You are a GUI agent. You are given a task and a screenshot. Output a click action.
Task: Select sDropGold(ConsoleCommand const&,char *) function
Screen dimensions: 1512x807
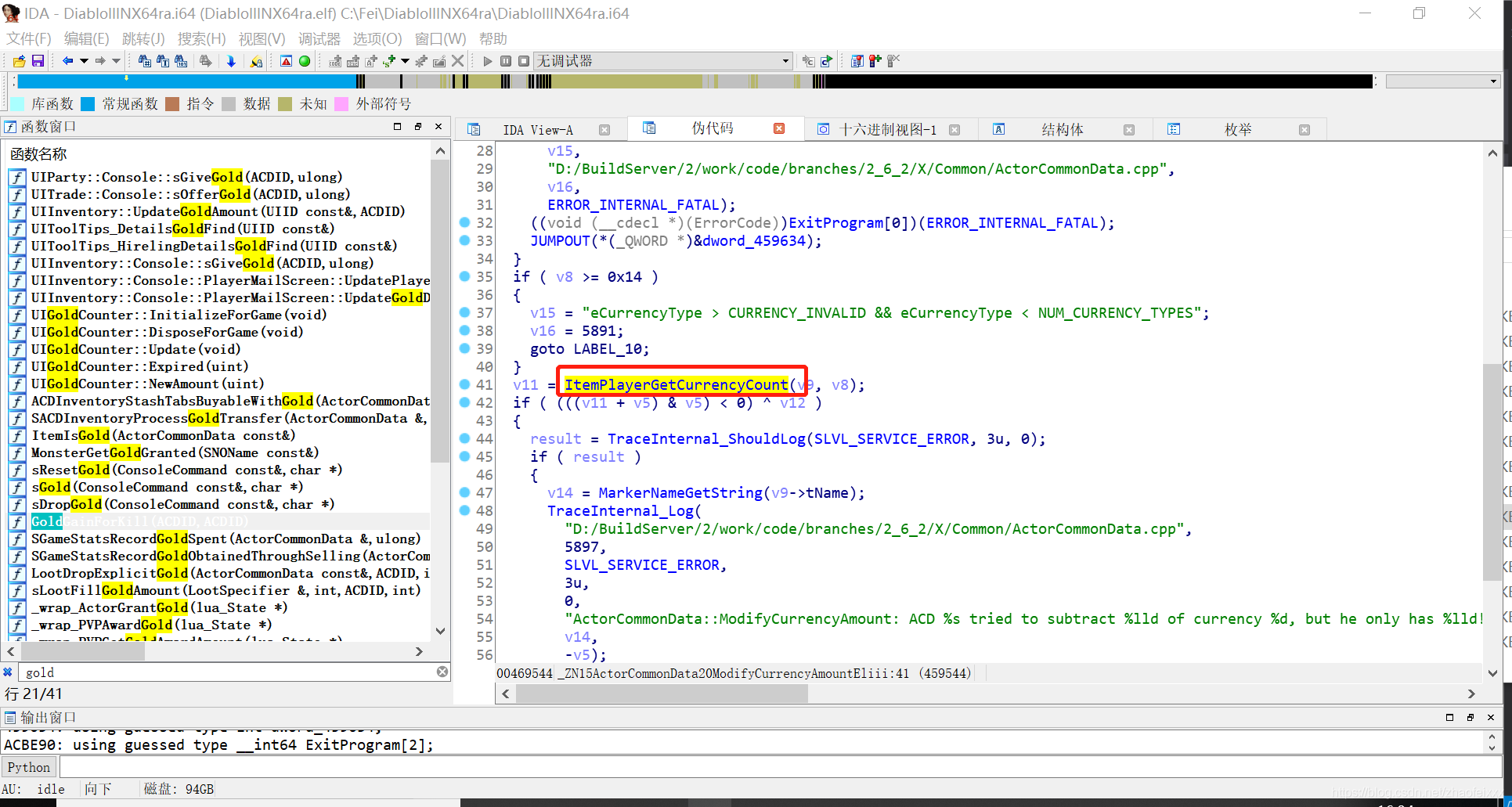click(182, 504)
